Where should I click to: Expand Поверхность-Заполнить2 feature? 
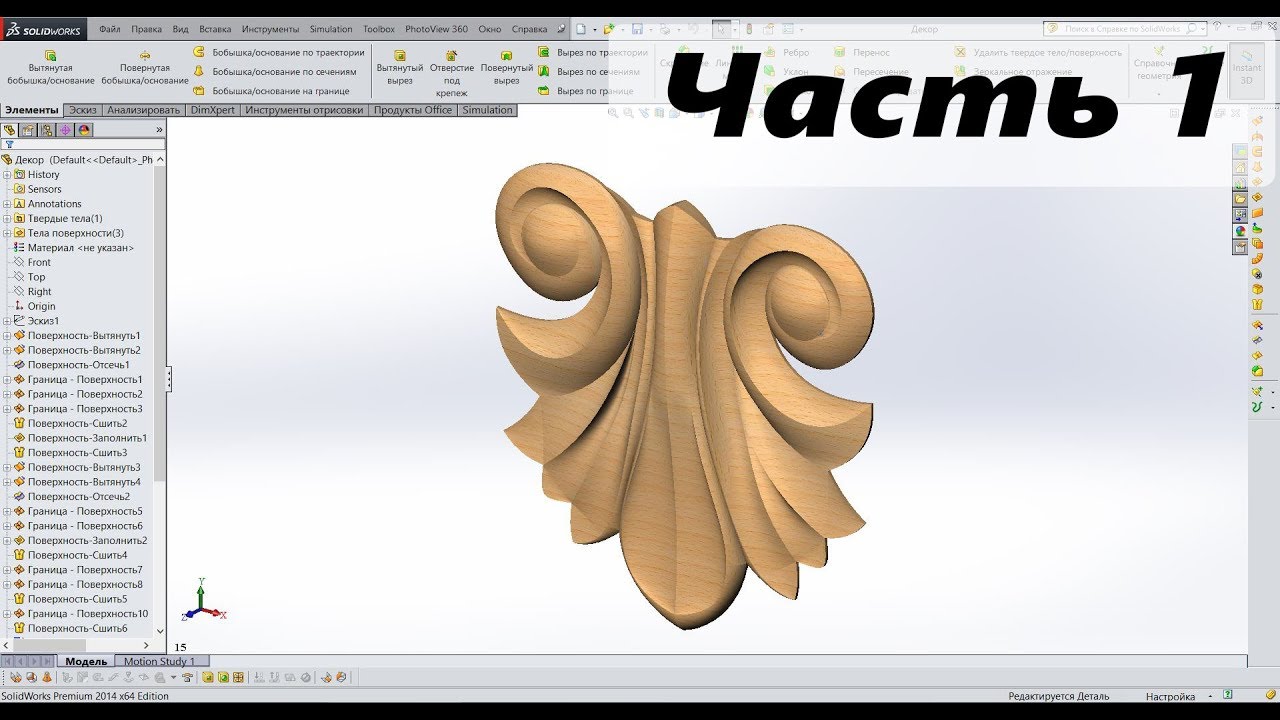tap(7, 540)
